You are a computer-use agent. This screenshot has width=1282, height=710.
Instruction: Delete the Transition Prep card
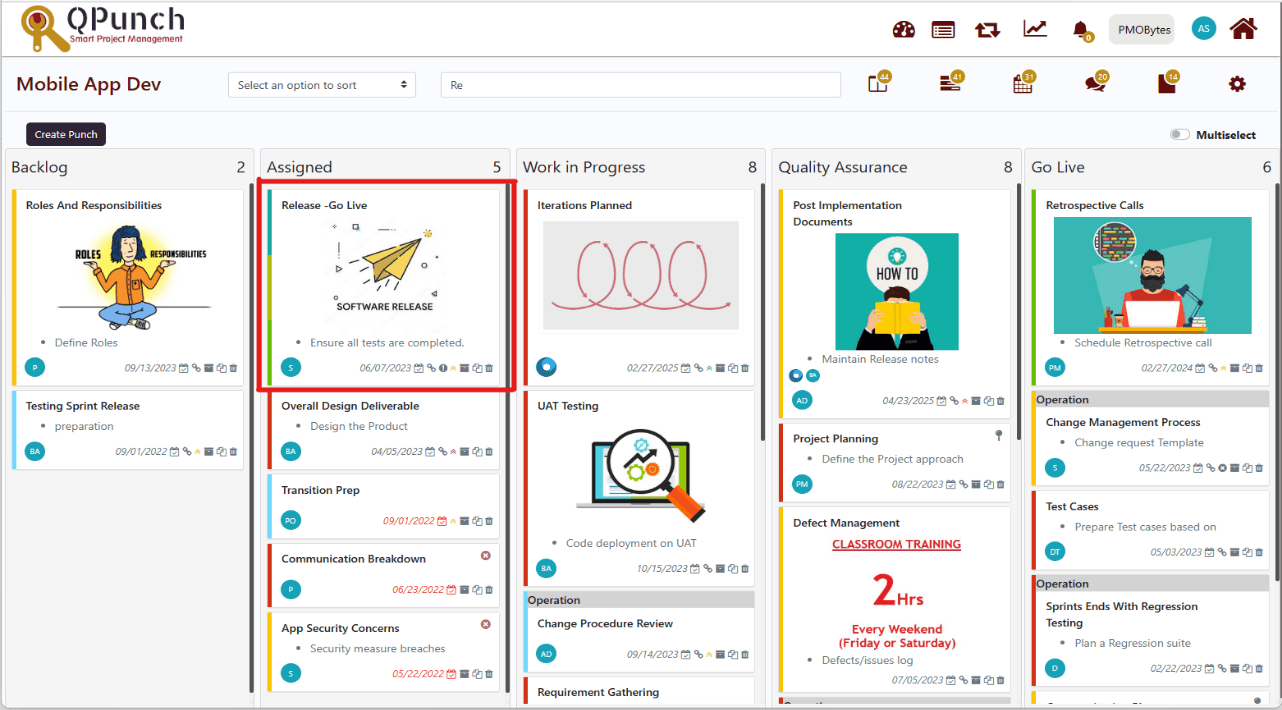491,521
